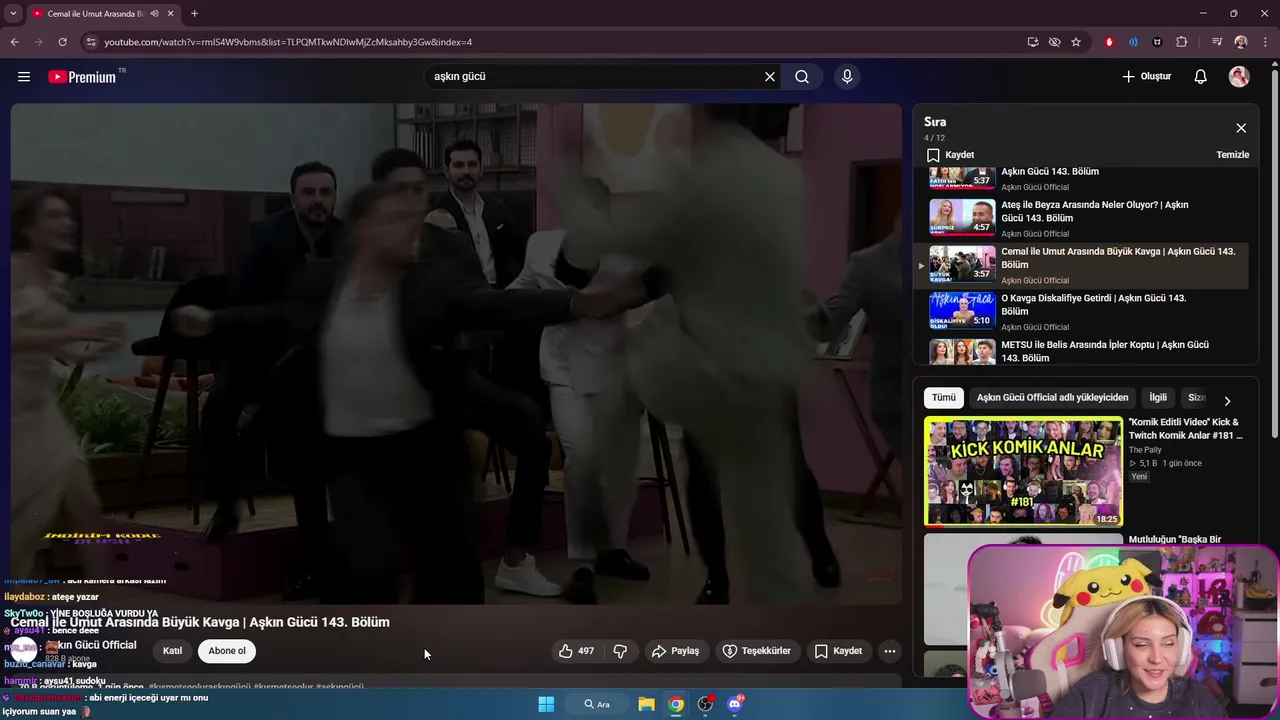Switch to Chrome in the taskbar
1280x720 pixels.
point(676,704)
